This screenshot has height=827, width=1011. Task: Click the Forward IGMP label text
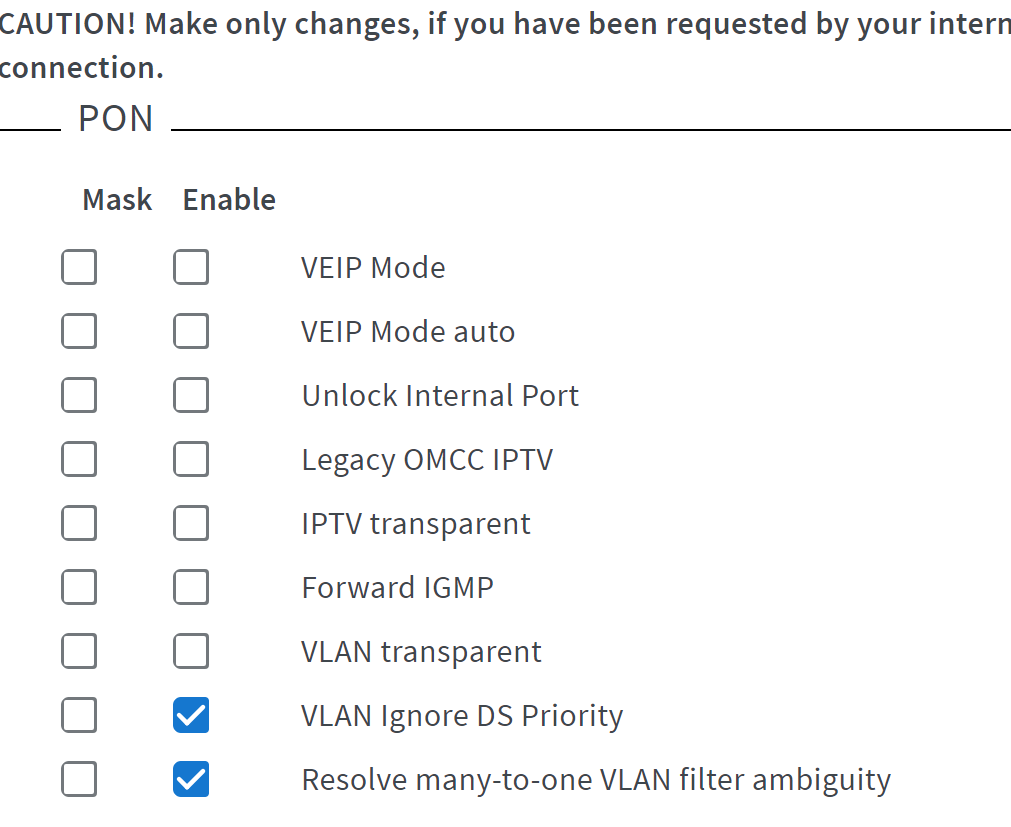(397, 588)
